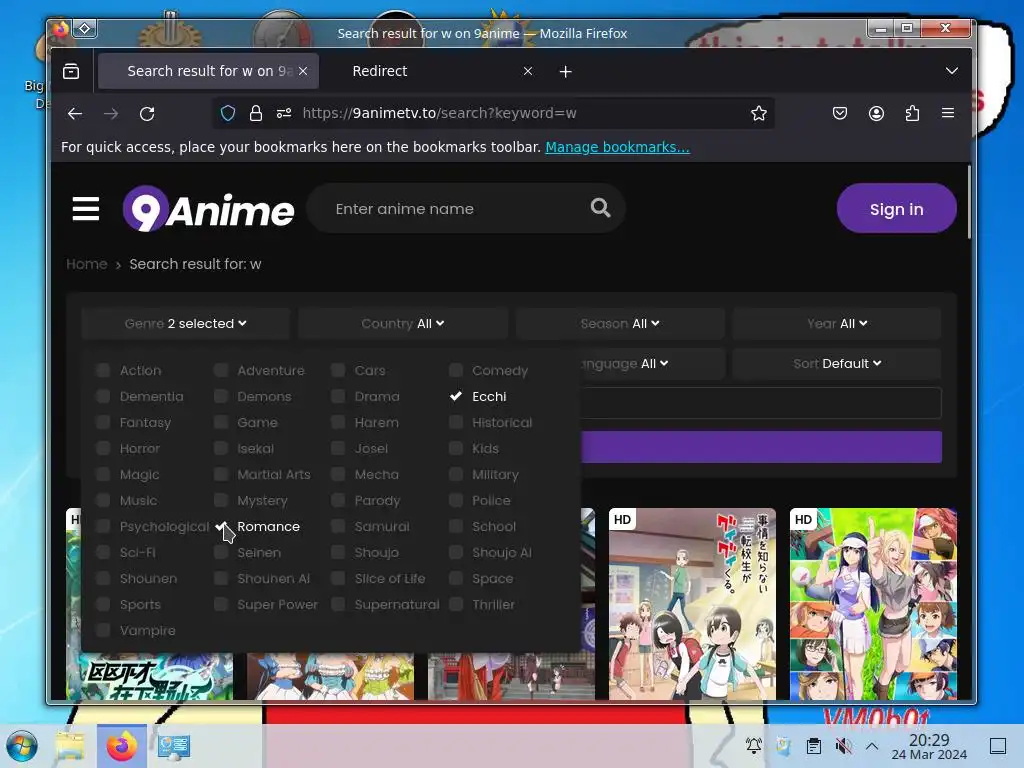Open the site permissions icon in the address bar

284,114
